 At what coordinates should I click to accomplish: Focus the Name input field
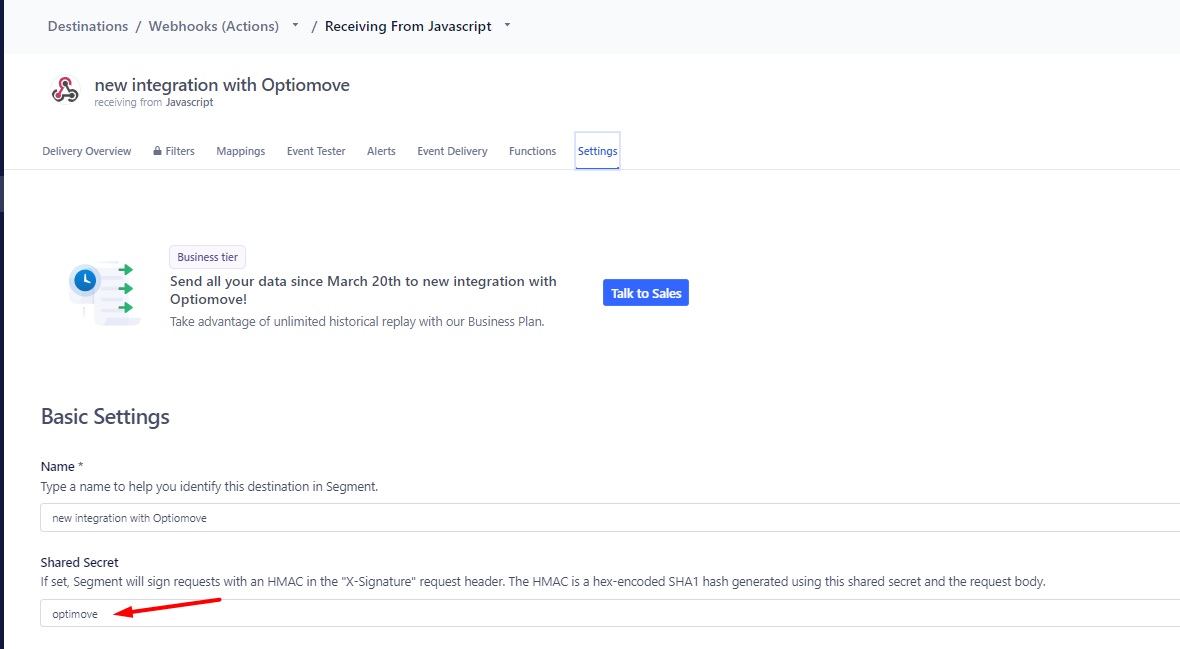tap(610, 518)
